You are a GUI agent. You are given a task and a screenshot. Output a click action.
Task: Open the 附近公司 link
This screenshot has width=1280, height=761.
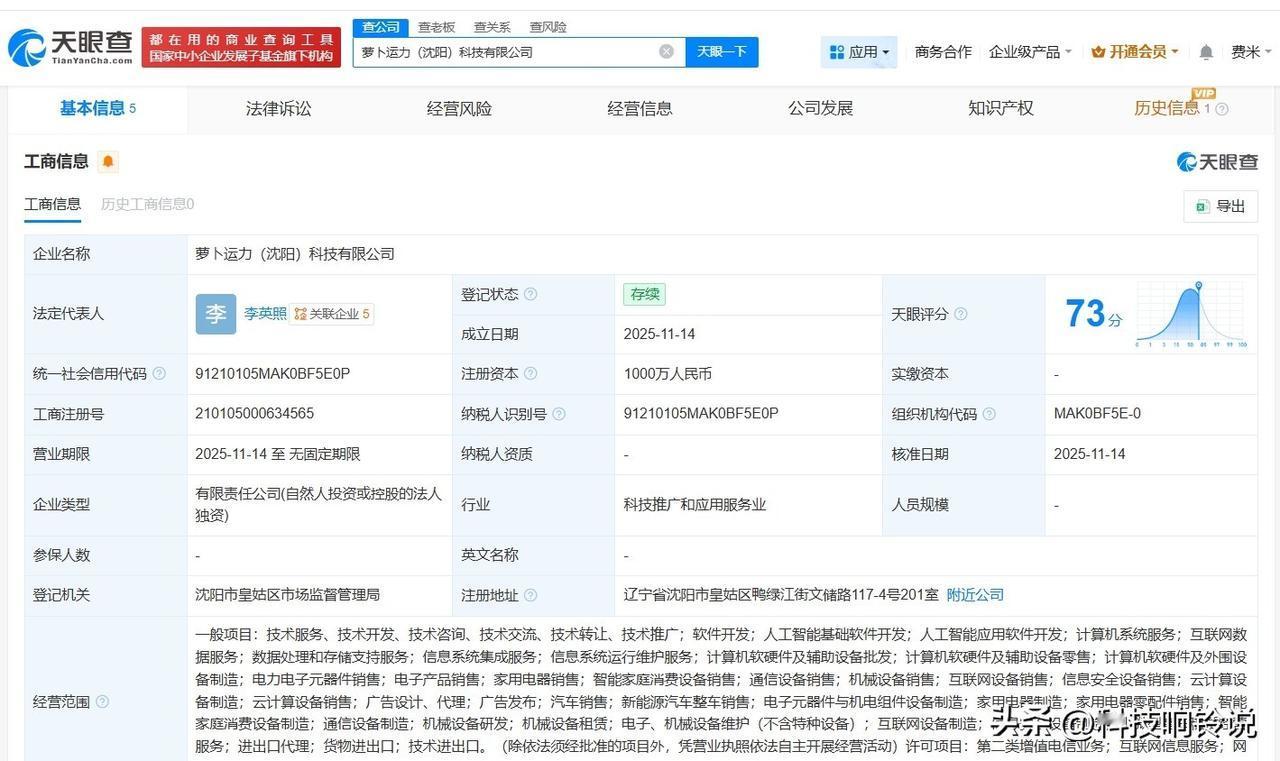[975, 594]
